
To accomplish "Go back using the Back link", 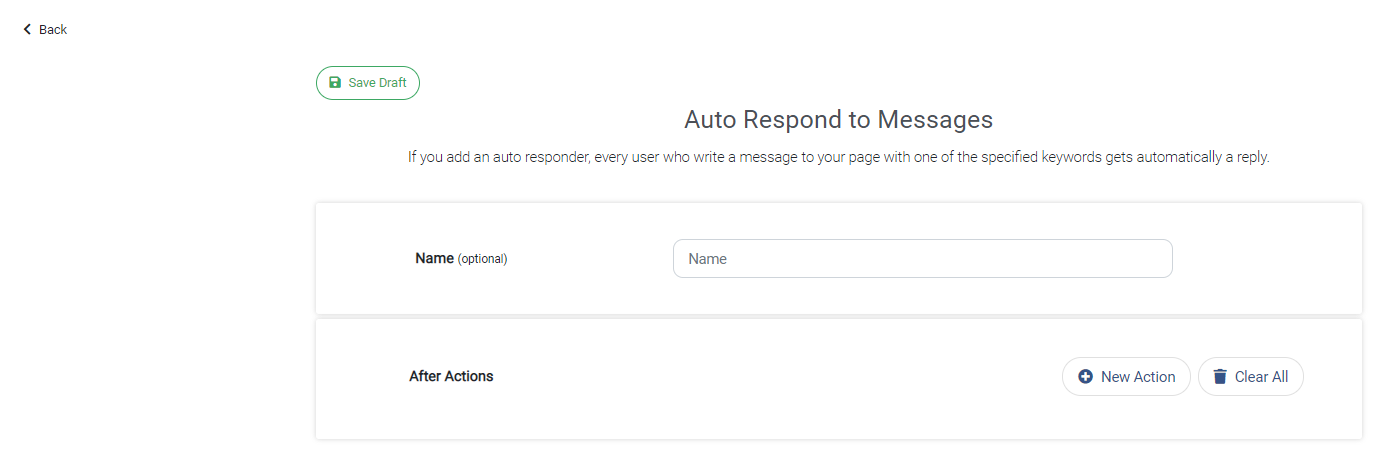I will (45, 30).
